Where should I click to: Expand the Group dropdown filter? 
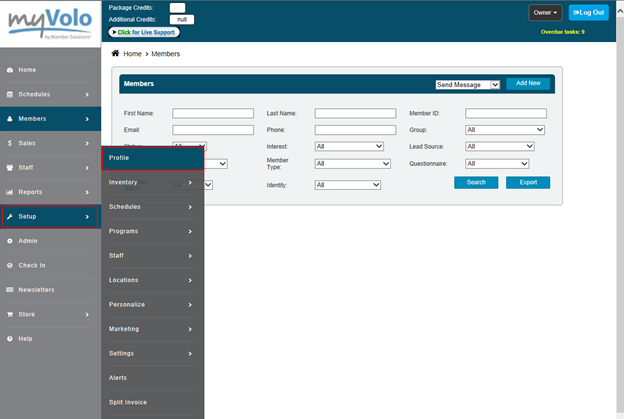tap(505, 130)
